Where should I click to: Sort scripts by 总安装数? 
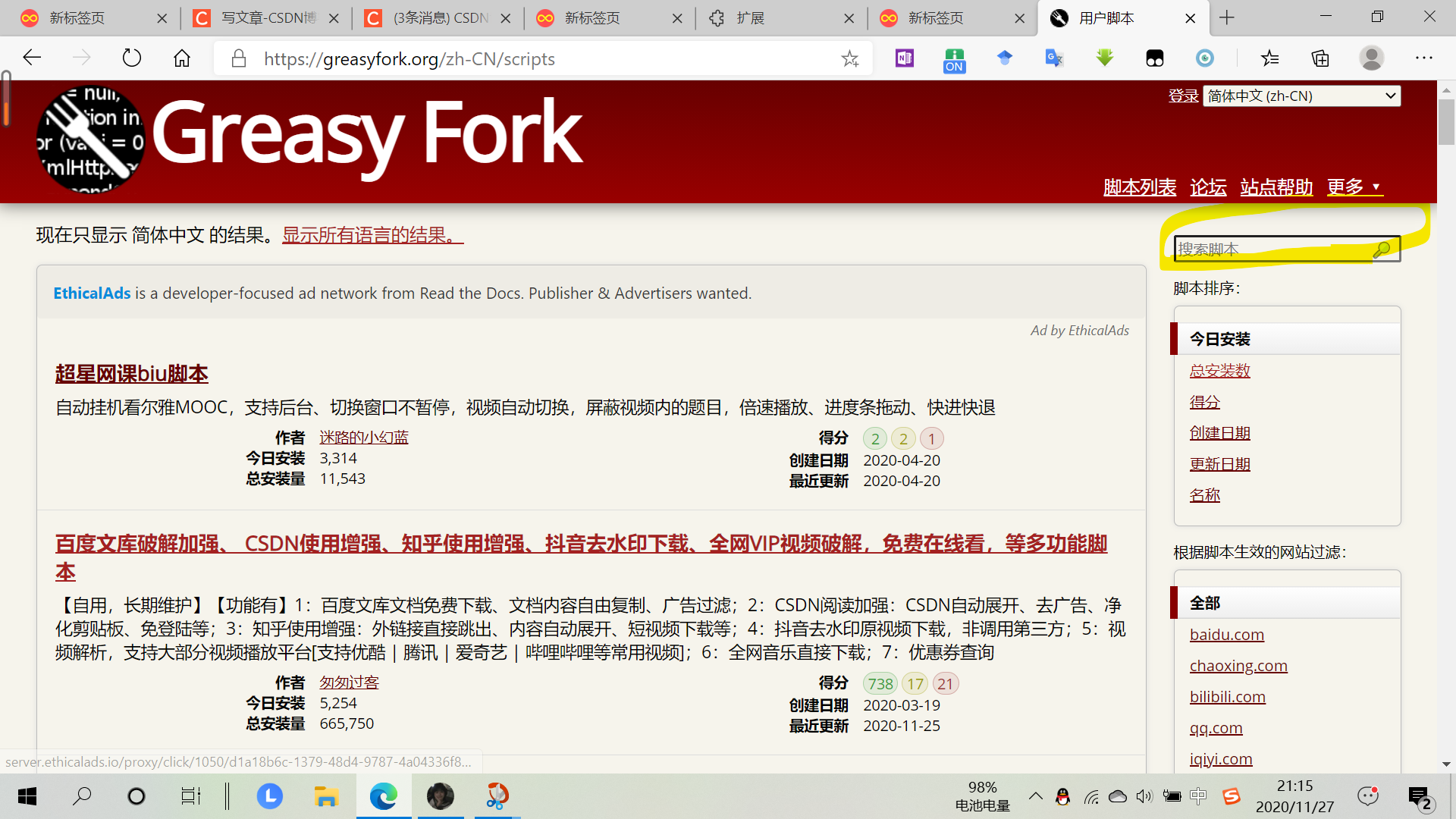[x=1219, y=371]
